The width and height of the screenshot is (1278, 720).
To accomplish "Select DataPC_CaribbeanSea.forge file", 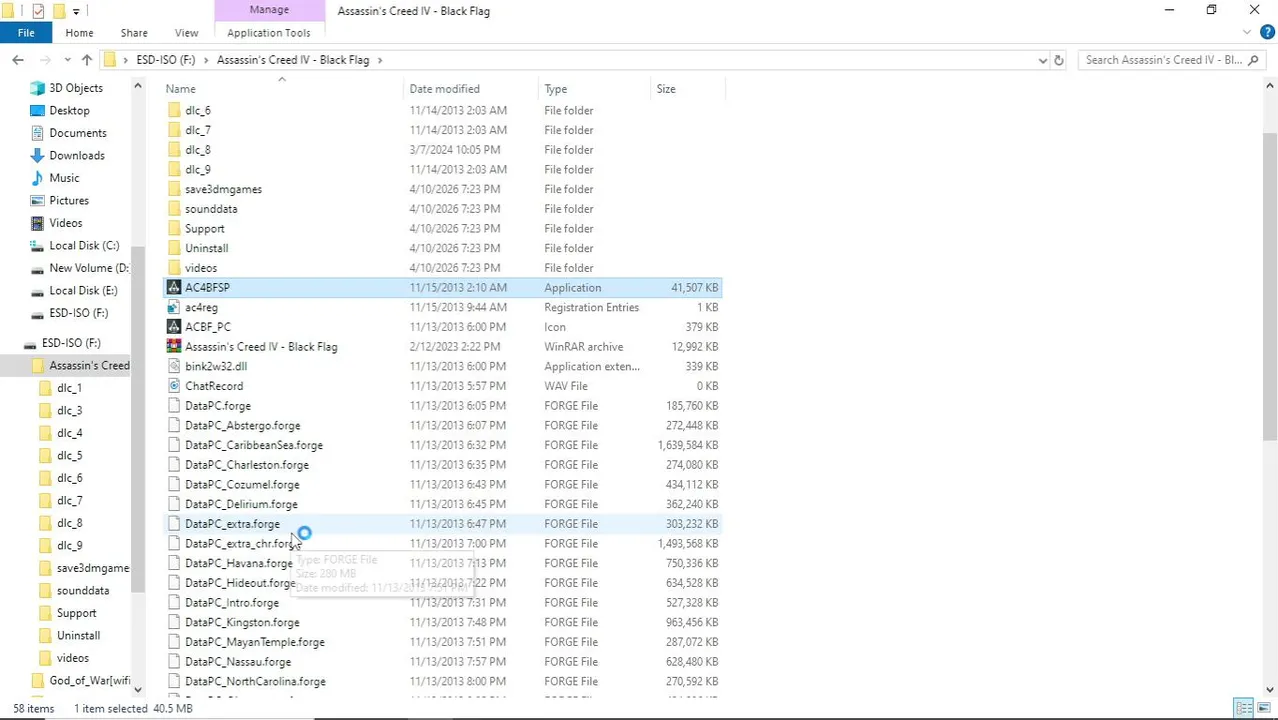I will (254, 445).
